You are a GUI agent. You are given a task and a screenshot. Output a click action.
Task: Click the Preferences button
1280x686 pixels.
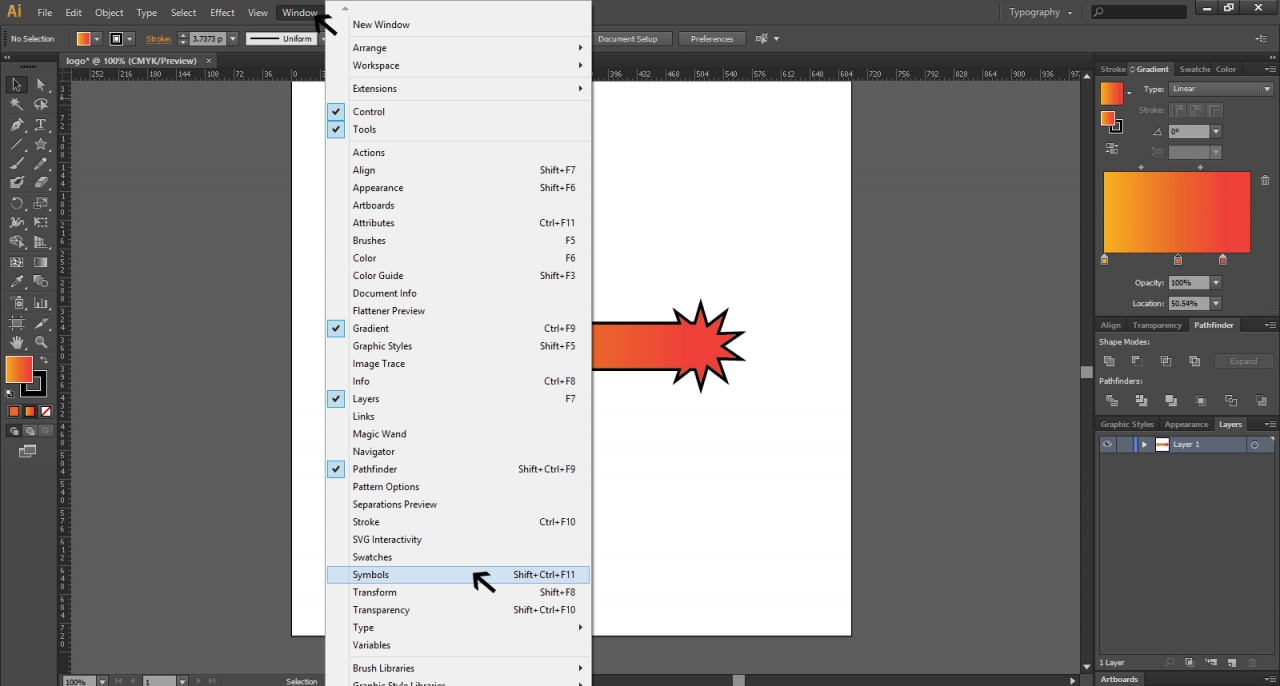click(712, 39)
